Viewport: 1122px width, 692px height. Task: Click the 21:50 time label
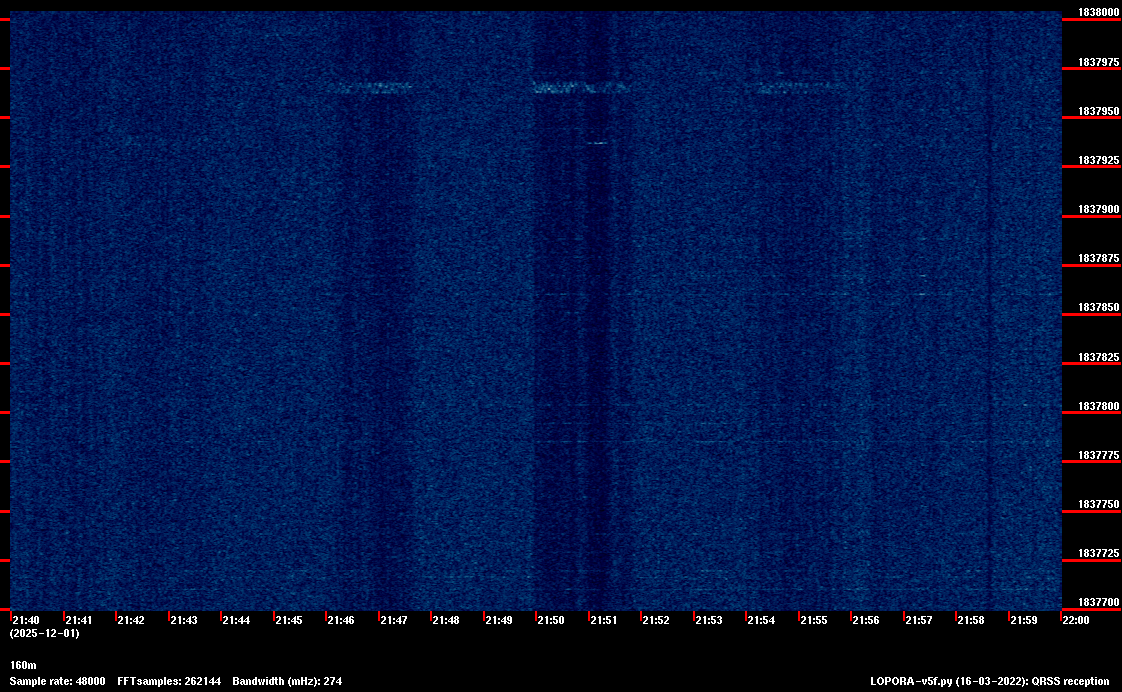(x=551, y=620)
